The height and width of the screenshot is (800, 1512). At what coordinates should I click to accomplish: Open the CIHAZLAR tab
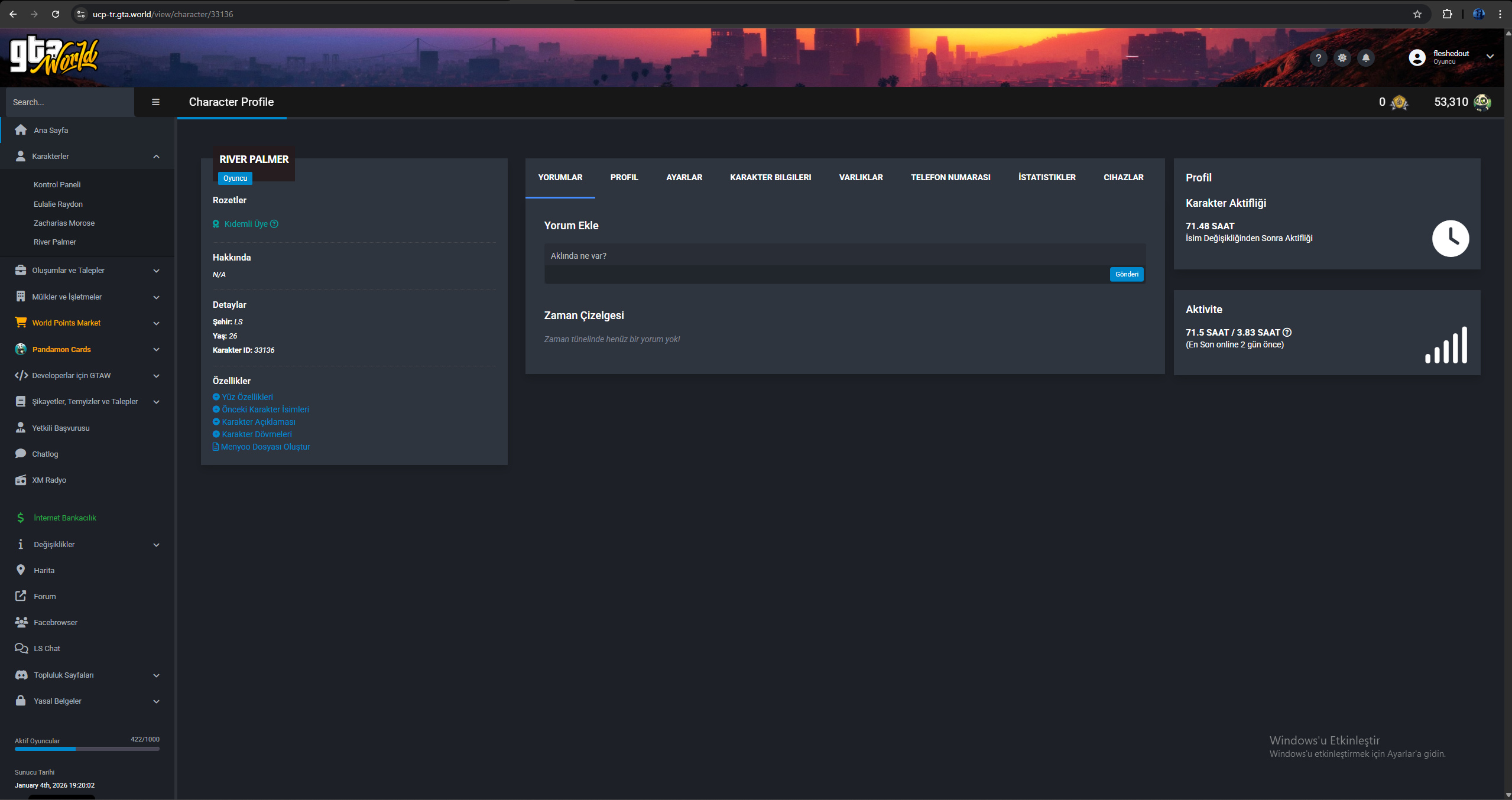click(x=1123, y=177)
